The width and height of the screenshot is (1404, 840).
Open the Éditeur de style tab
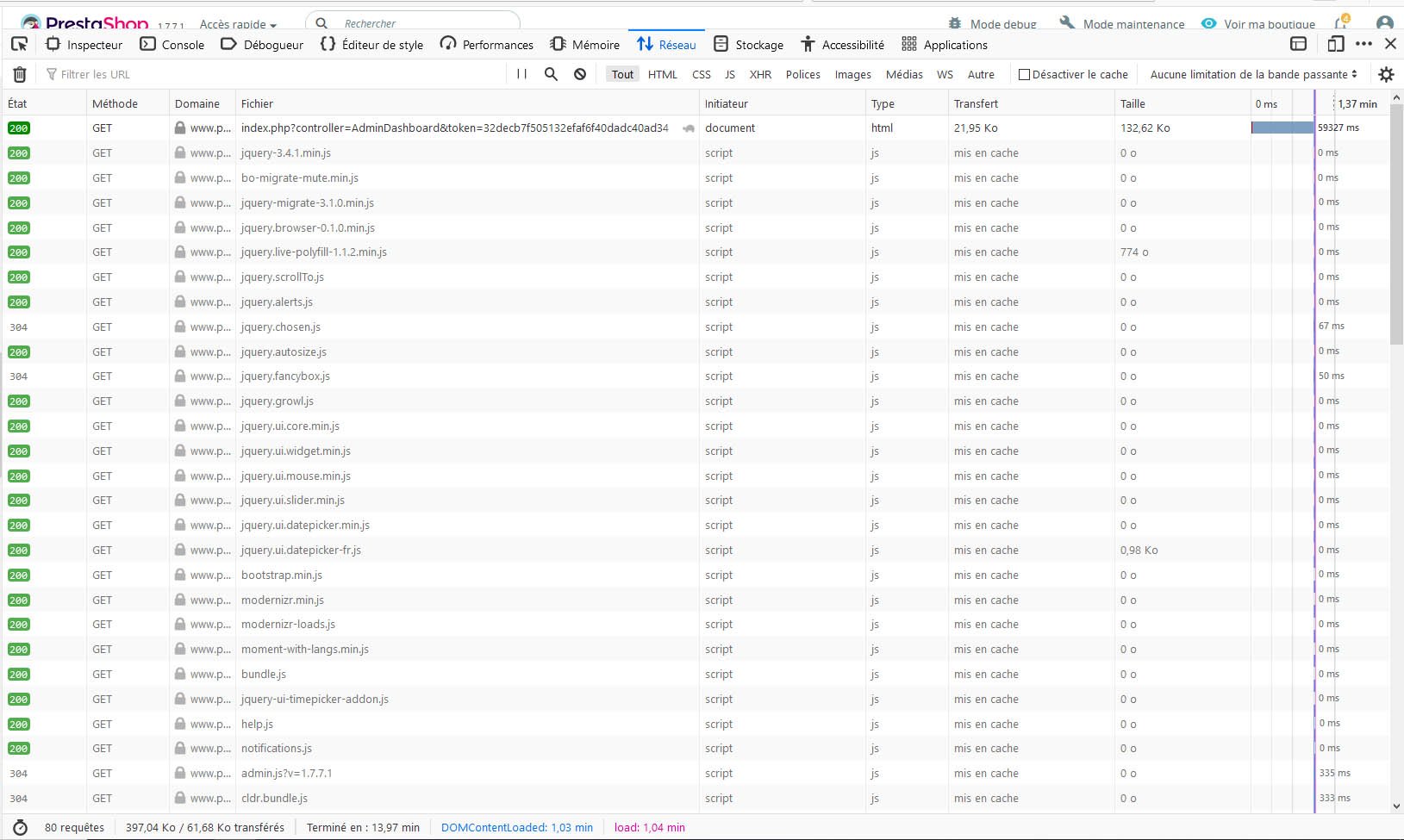point(371,45)
